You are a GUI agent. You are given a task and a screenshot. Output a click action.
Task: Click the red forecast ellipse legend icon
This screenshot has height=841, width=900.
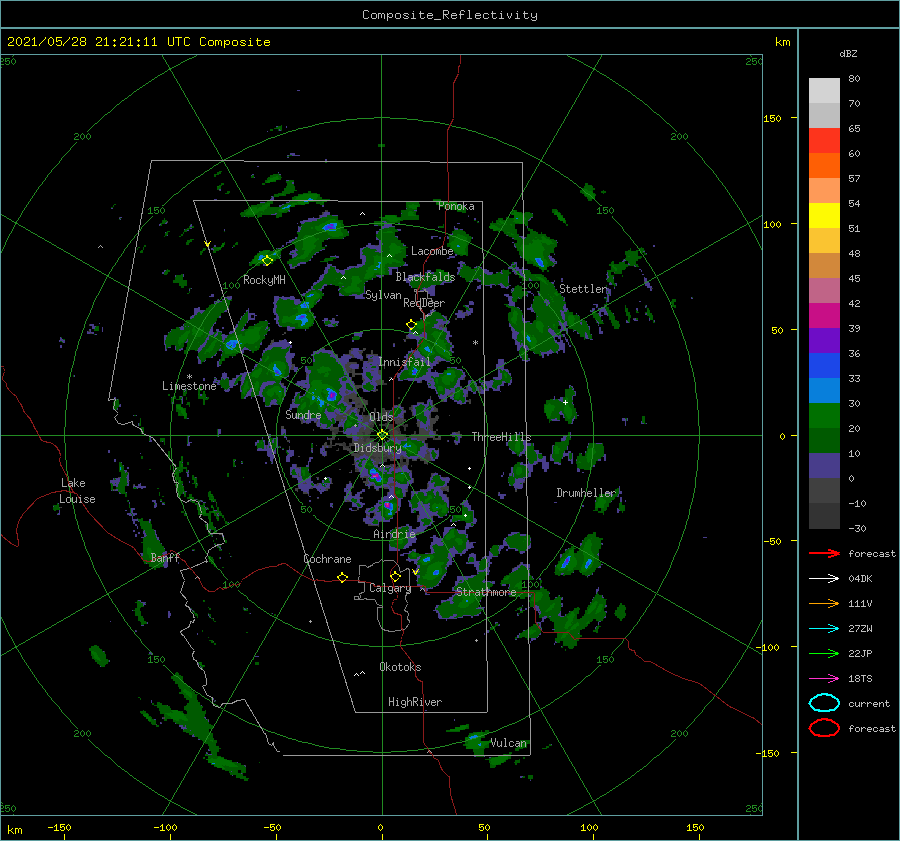click(x=824, y=728)
